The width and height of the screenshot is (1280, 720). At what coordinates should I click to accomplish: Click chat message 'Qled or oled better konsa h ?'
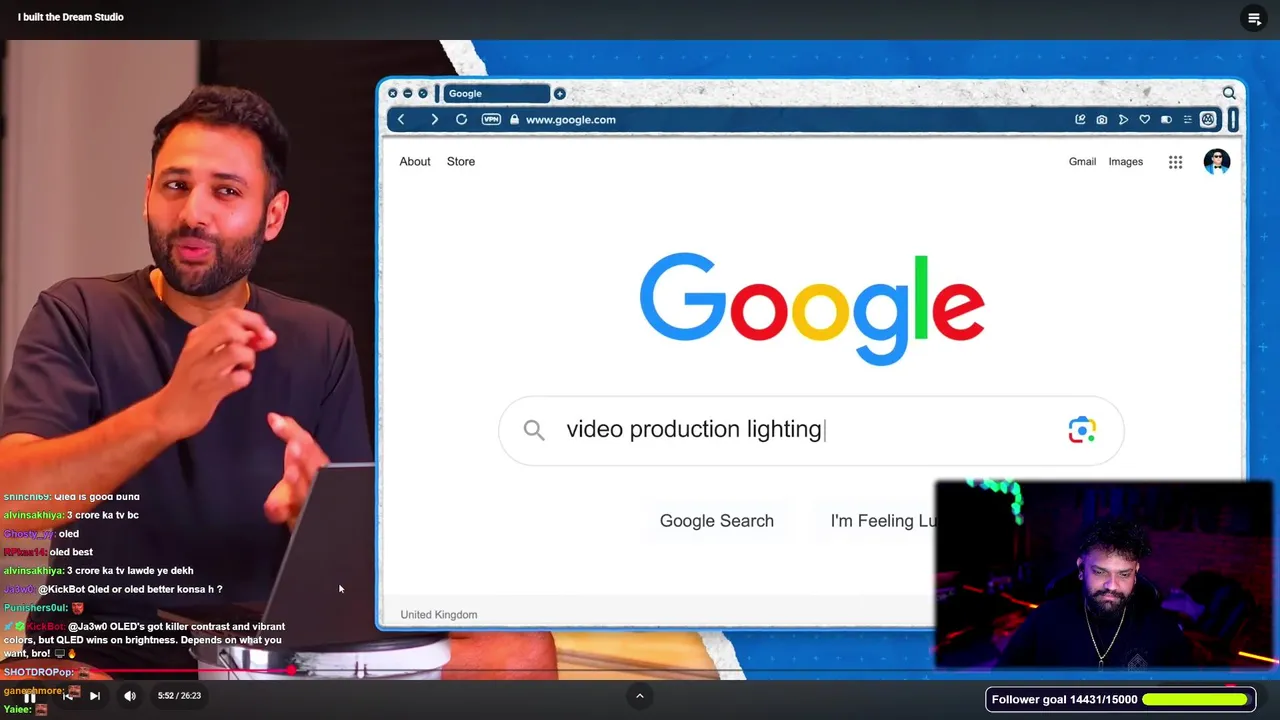click(155, 589)
